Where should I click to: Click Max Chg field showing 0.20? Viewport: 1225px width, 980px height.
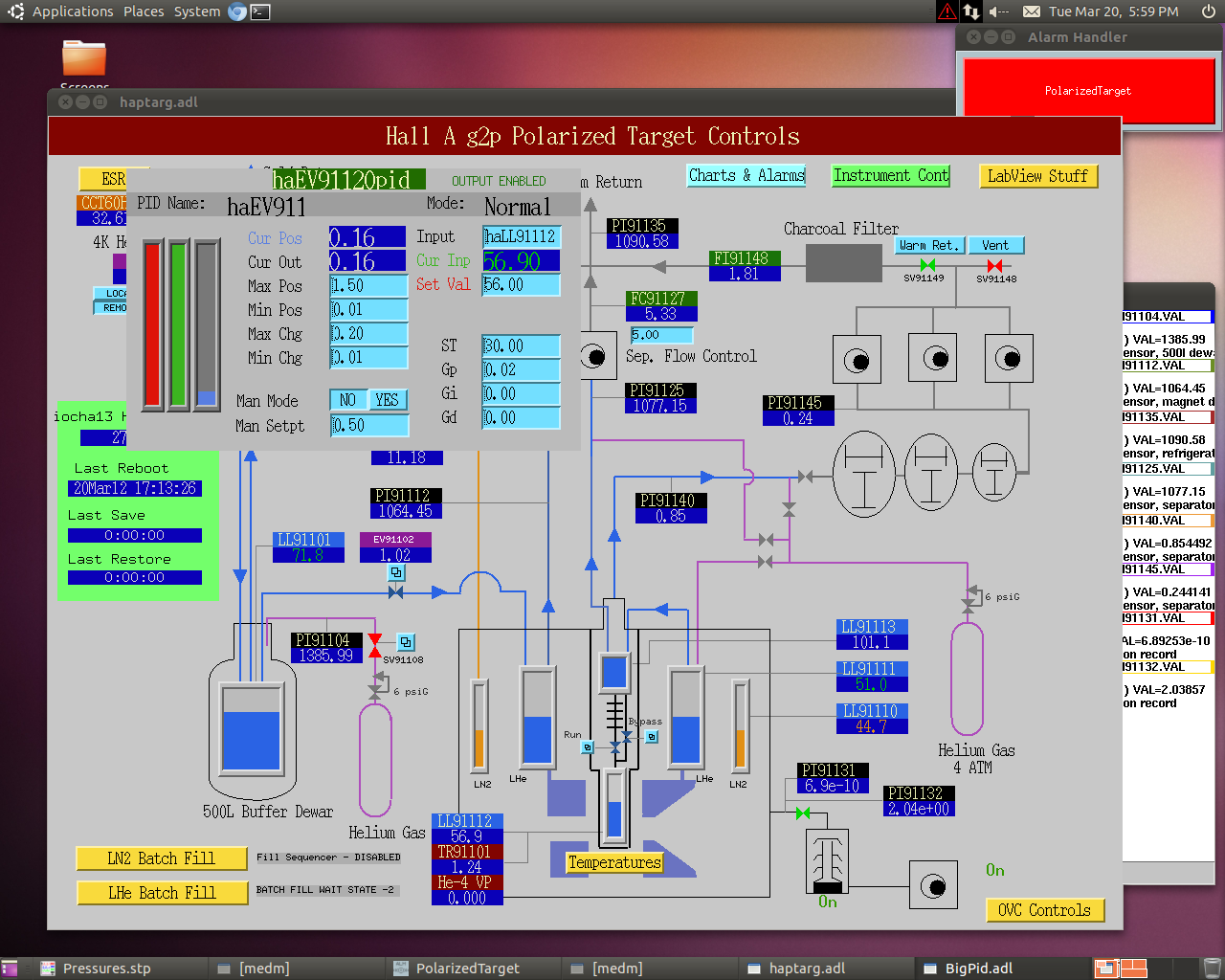coord(368,333)
